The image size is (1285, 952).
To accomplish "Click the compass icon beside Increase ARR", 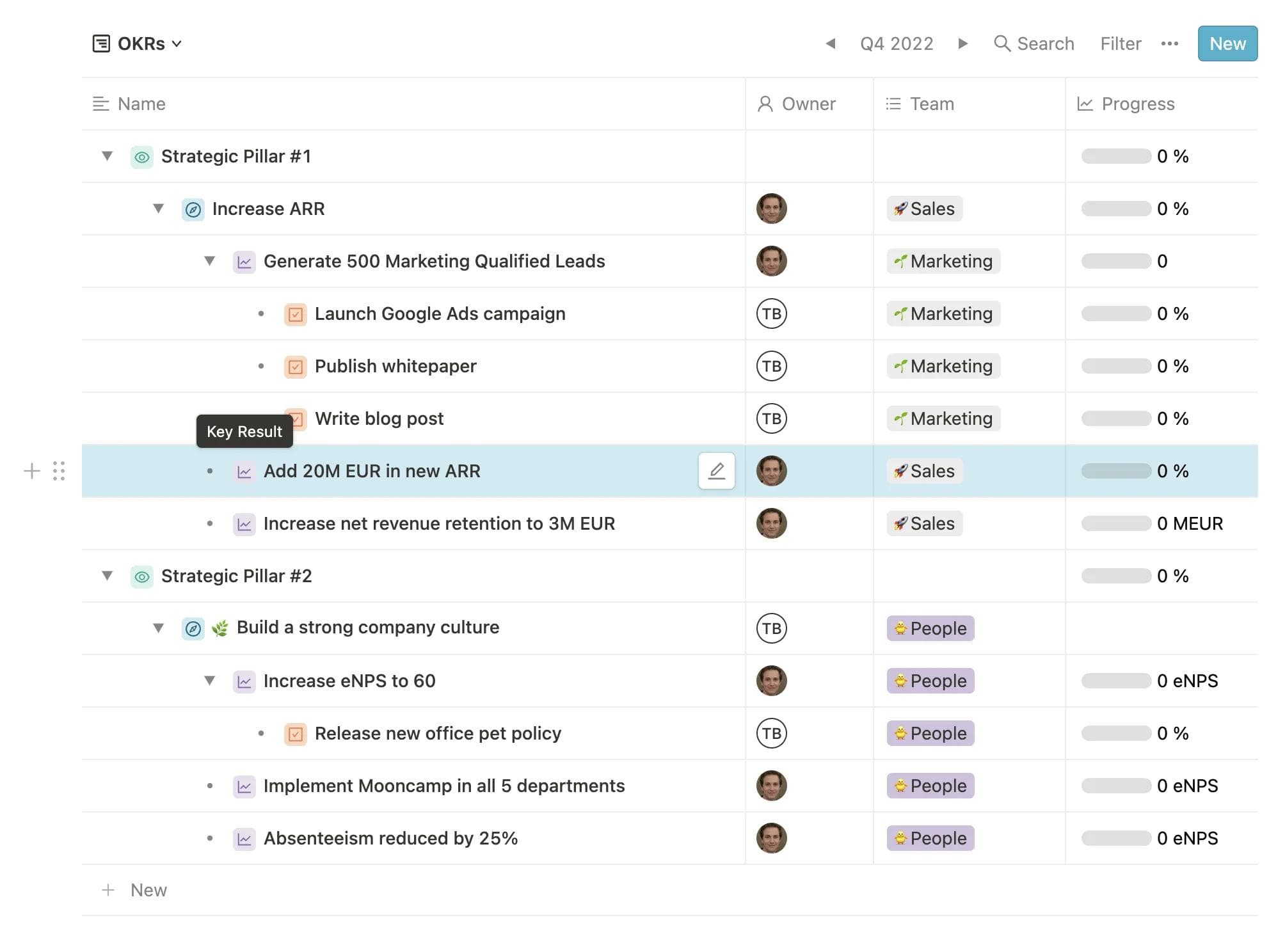I will coord(193,209).
